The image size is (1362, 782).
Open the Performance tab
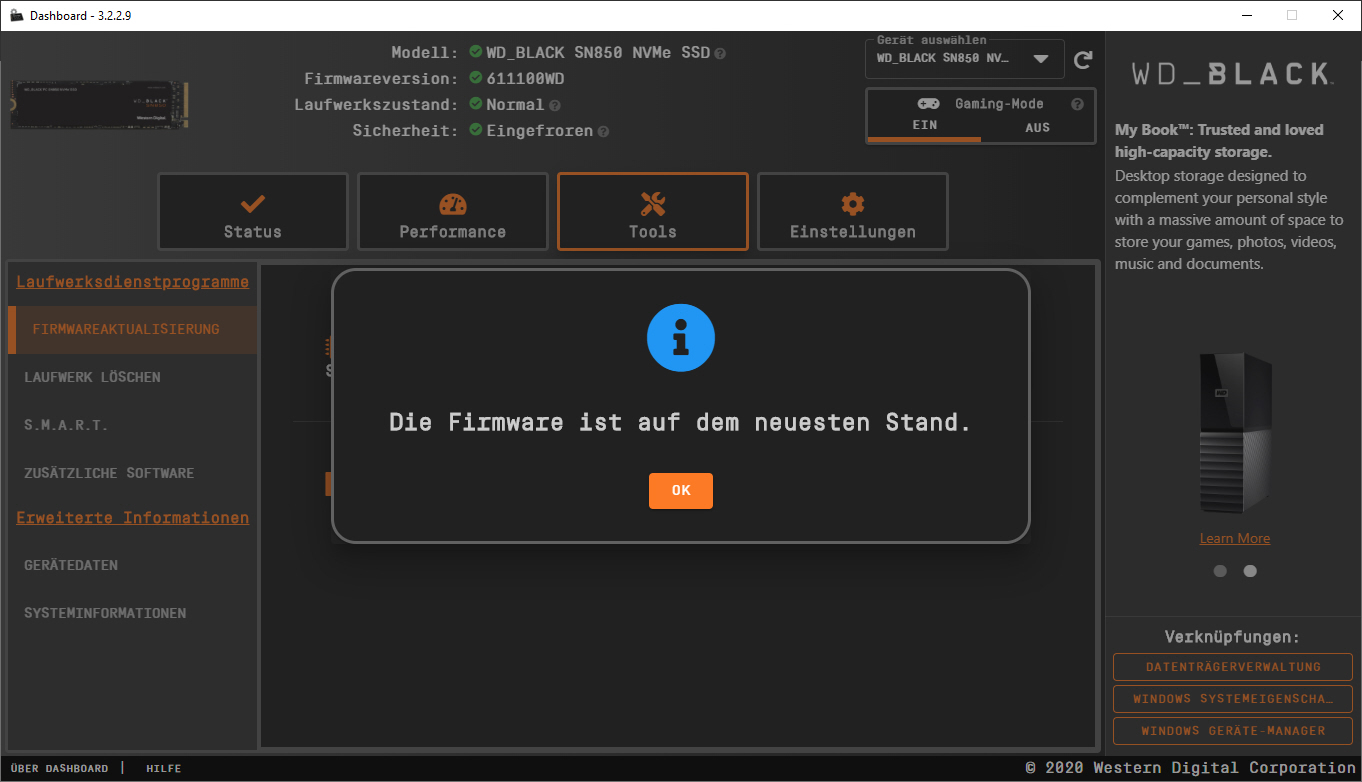[x=453, y=212]
